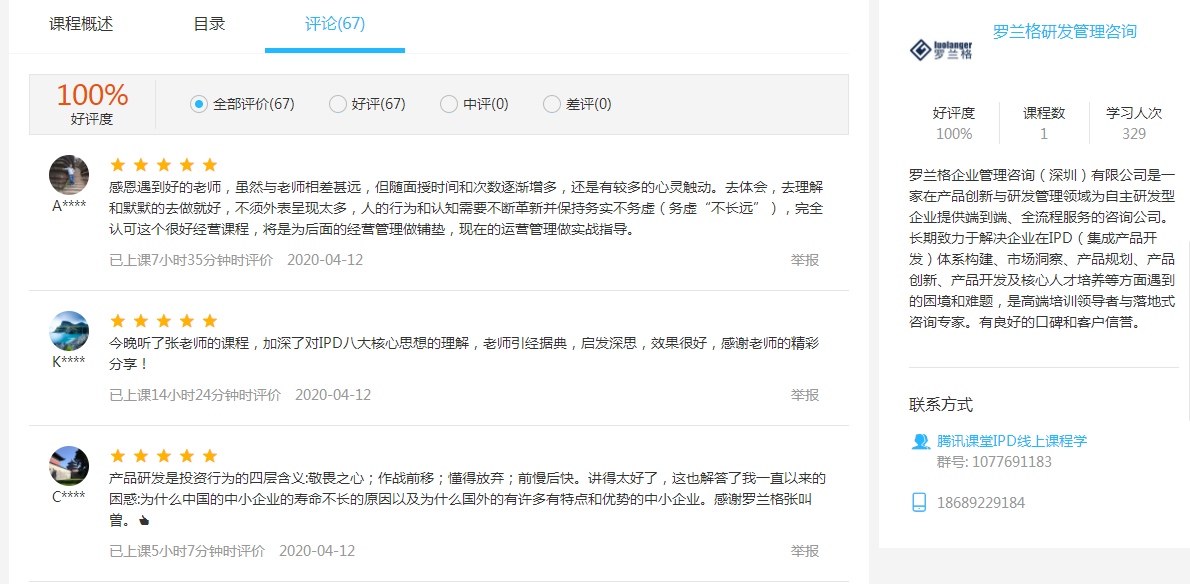Click the Tencent Classroom group person icon
The width and height of the screenshot is (1190, 584).
pos(920,441)
